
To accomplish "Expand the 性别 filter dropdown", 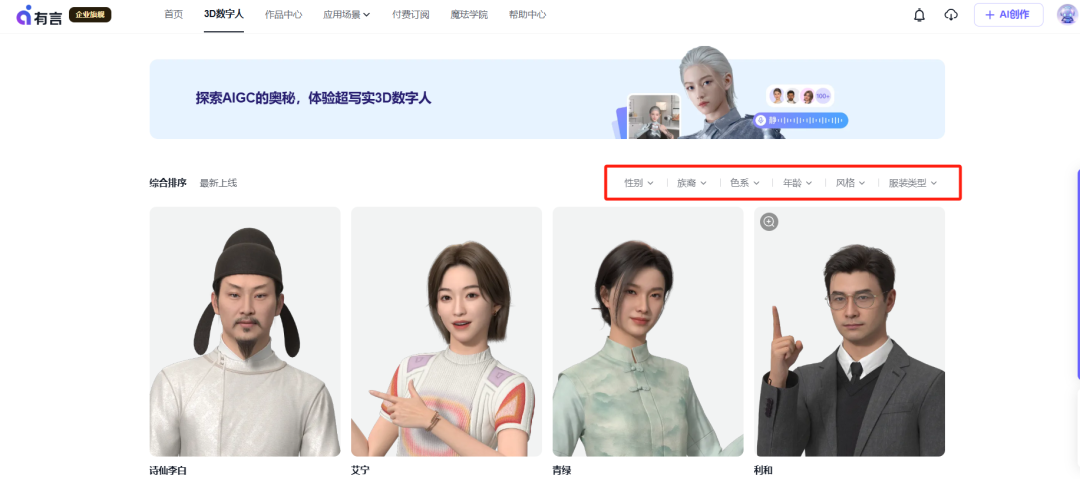I will (x=638, y=183).
